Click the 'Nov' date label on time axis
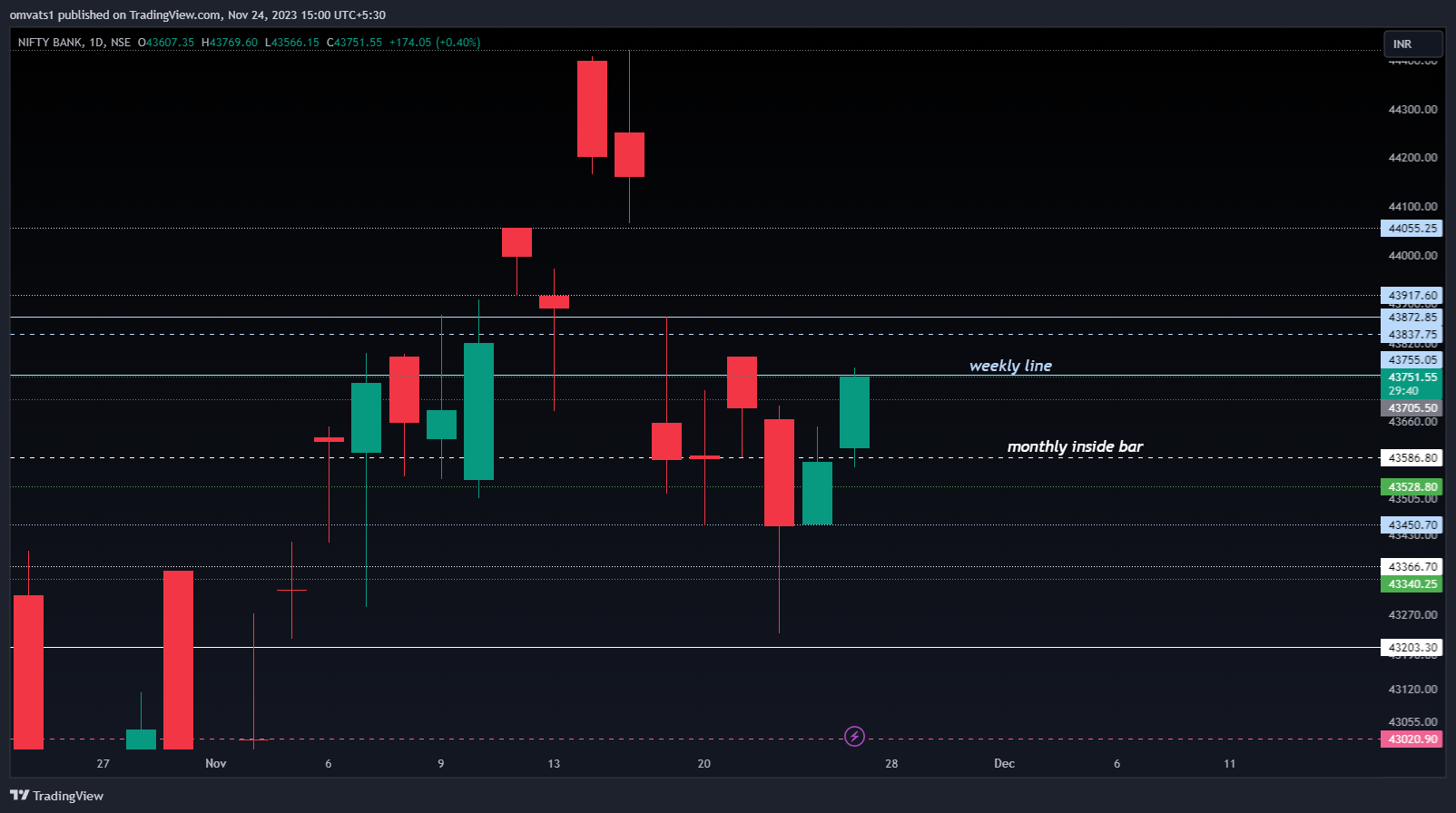 click(216, 763)
